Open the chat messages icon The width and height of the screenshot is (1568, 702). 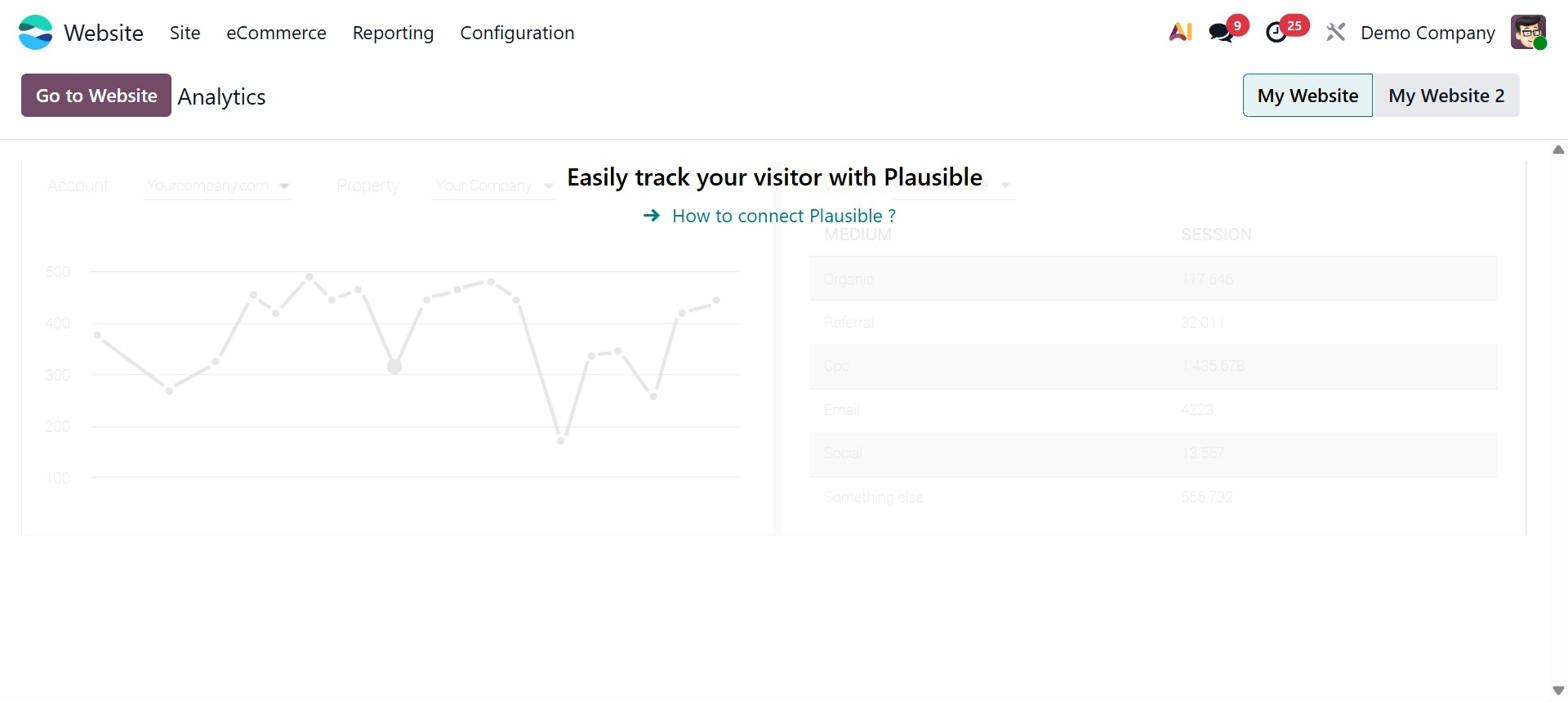point(1221,33)
